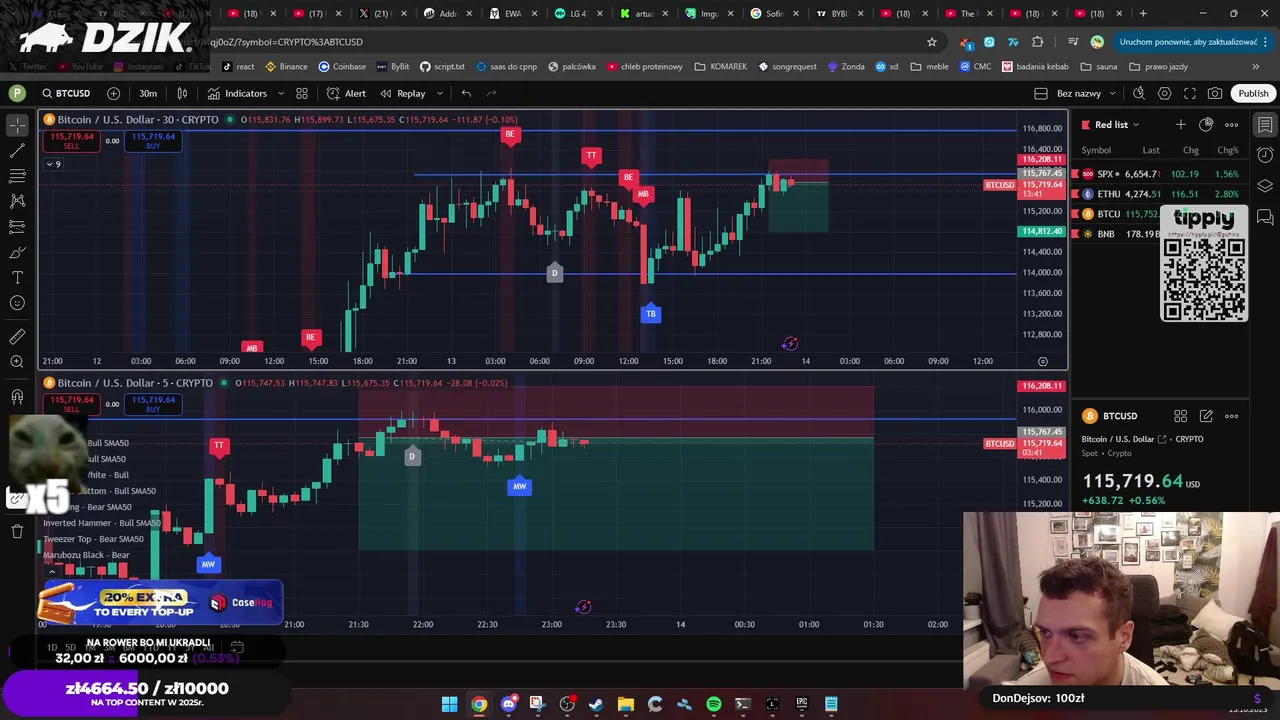Screen dimensions: 1280x720
Task: Open the chart patterns tool icon
Action: point(17,201)
